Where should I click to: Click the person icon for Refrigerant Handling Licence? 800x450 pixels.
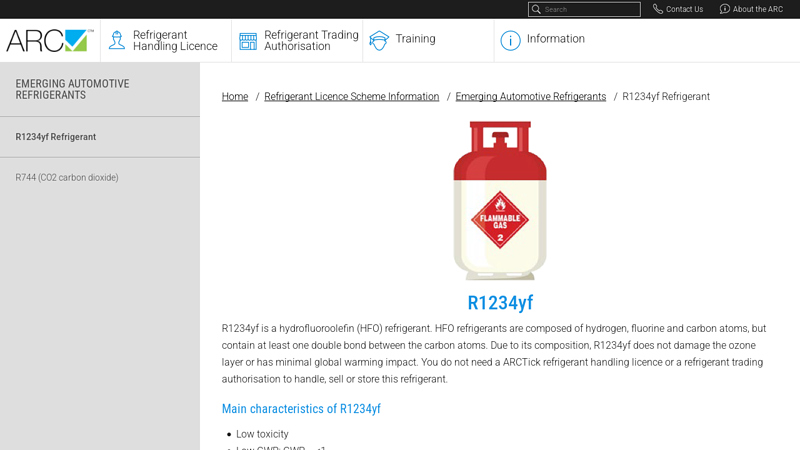coord(117,41)
